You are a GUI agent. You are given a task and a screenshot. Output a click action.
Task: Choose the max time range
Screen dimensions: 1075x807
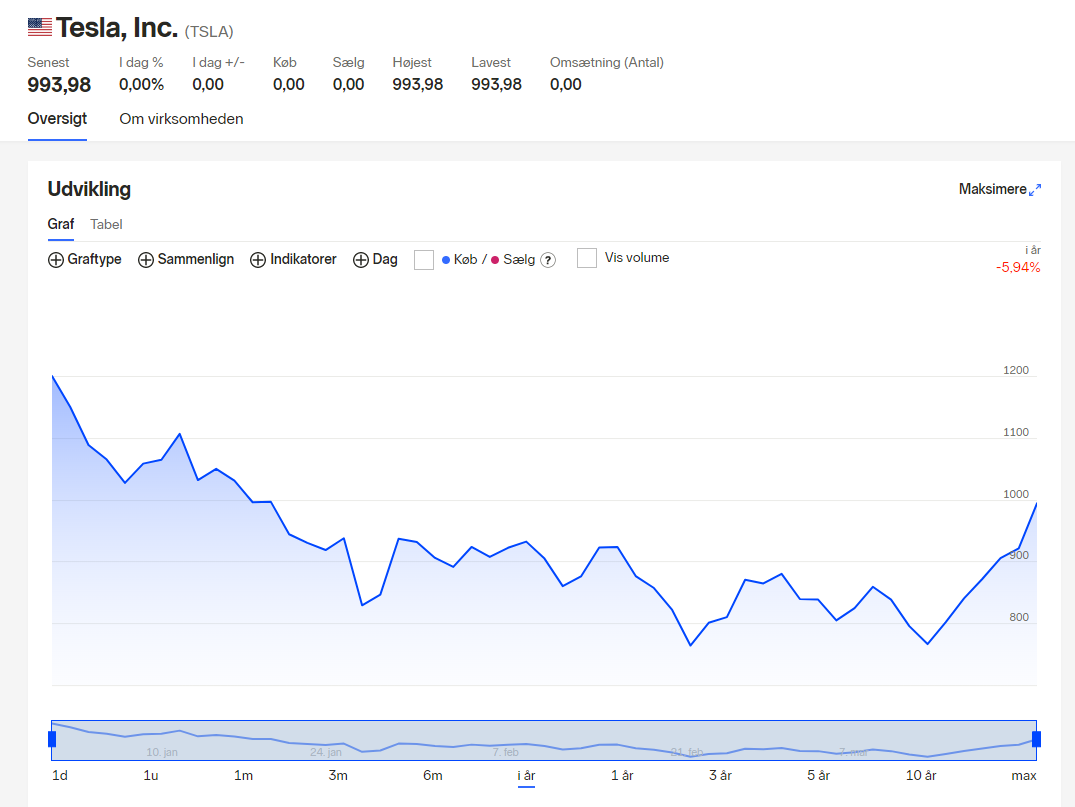(1024, 775)
